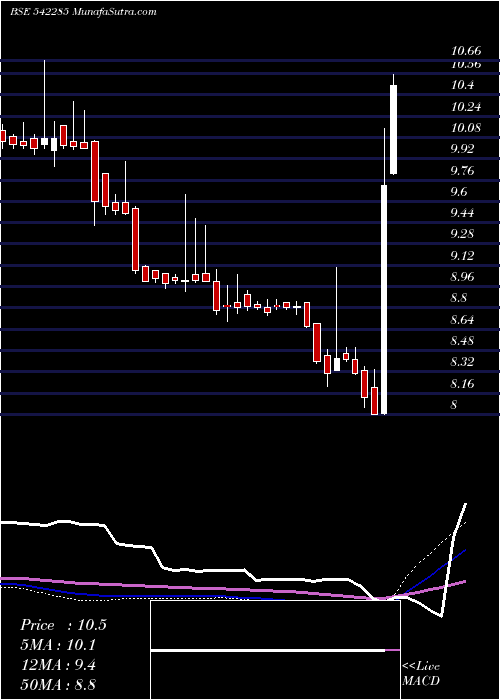Click the 12MA : 9.4 readout
Image resolution: width=500 pixels, height=700 pixels.
click(x=59, y=665)
